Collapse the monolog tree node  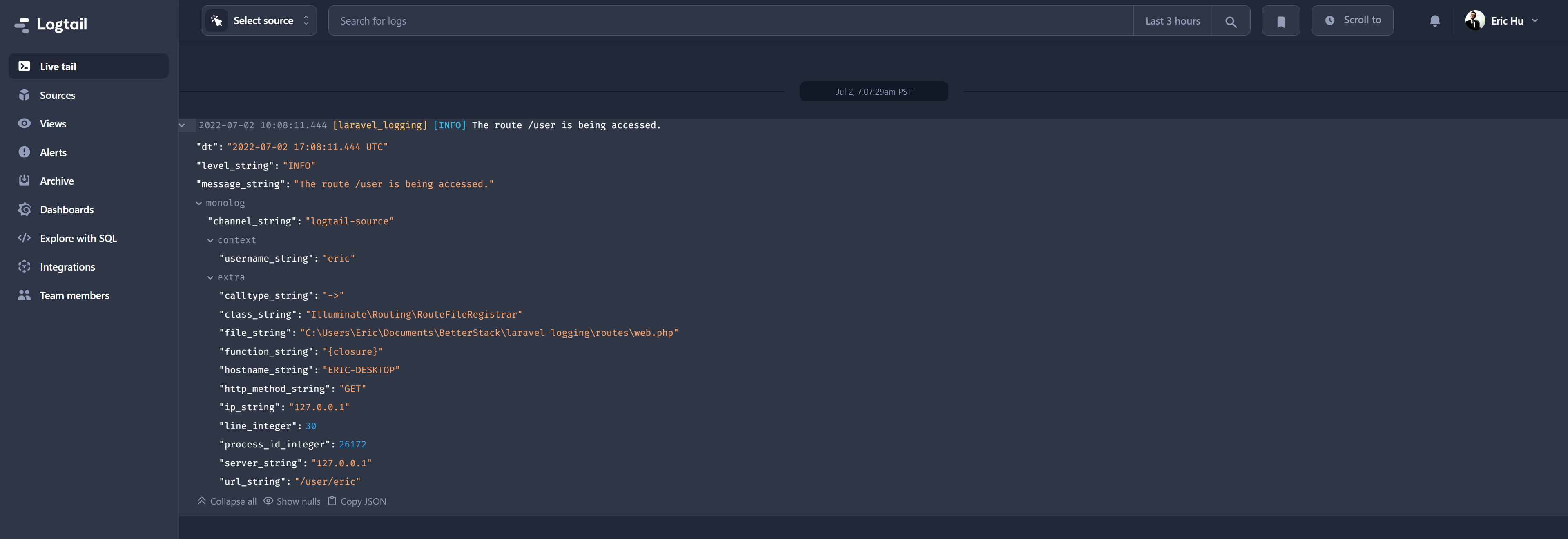click(x=199, y=204)
